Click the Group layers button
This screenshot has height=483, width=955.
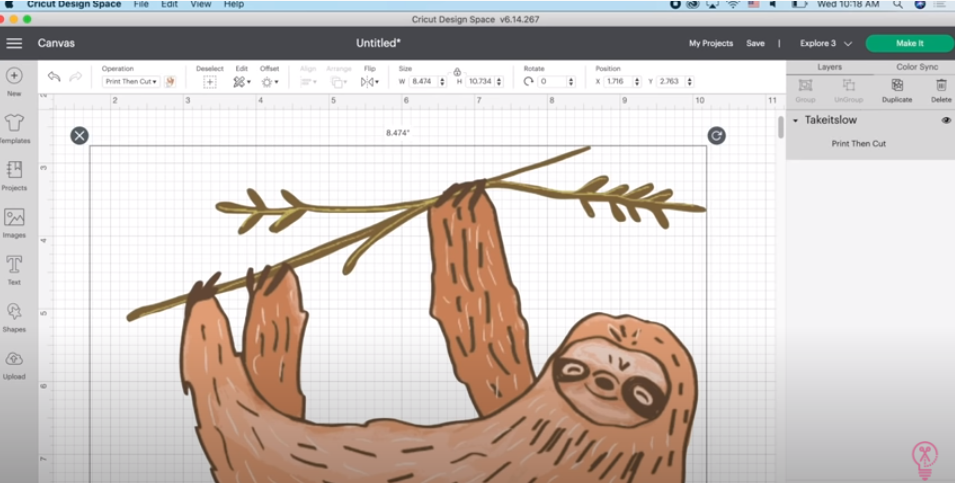pyautogui.click(x=805, y=90)
